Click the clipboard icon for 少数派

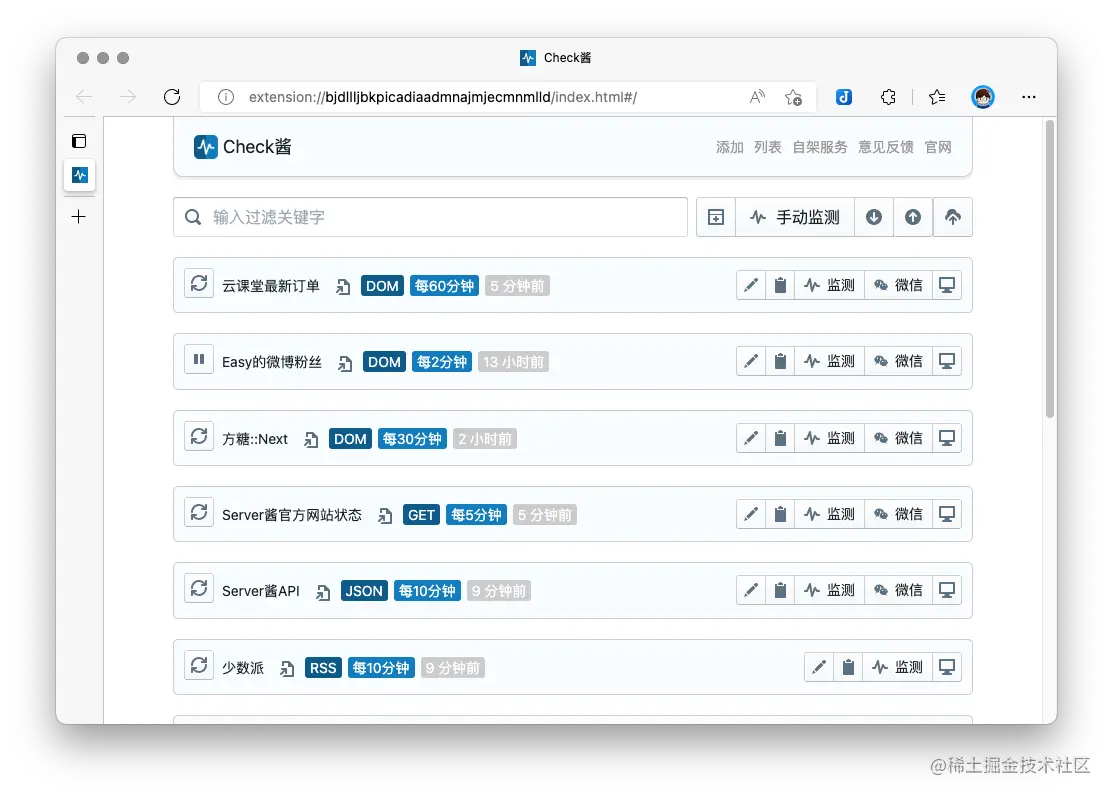pyautogui.click(x=848, y=667)
